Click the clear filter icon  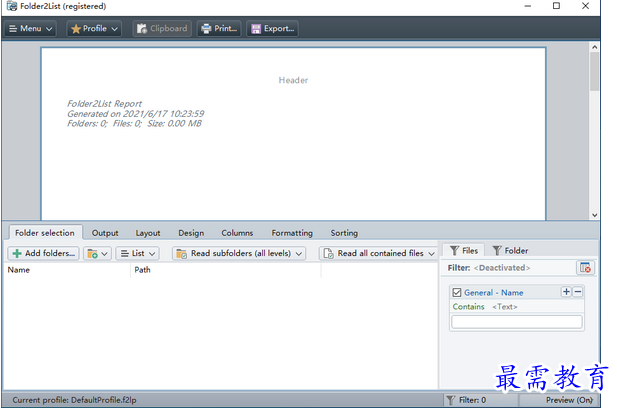click(x=586, y=268)
